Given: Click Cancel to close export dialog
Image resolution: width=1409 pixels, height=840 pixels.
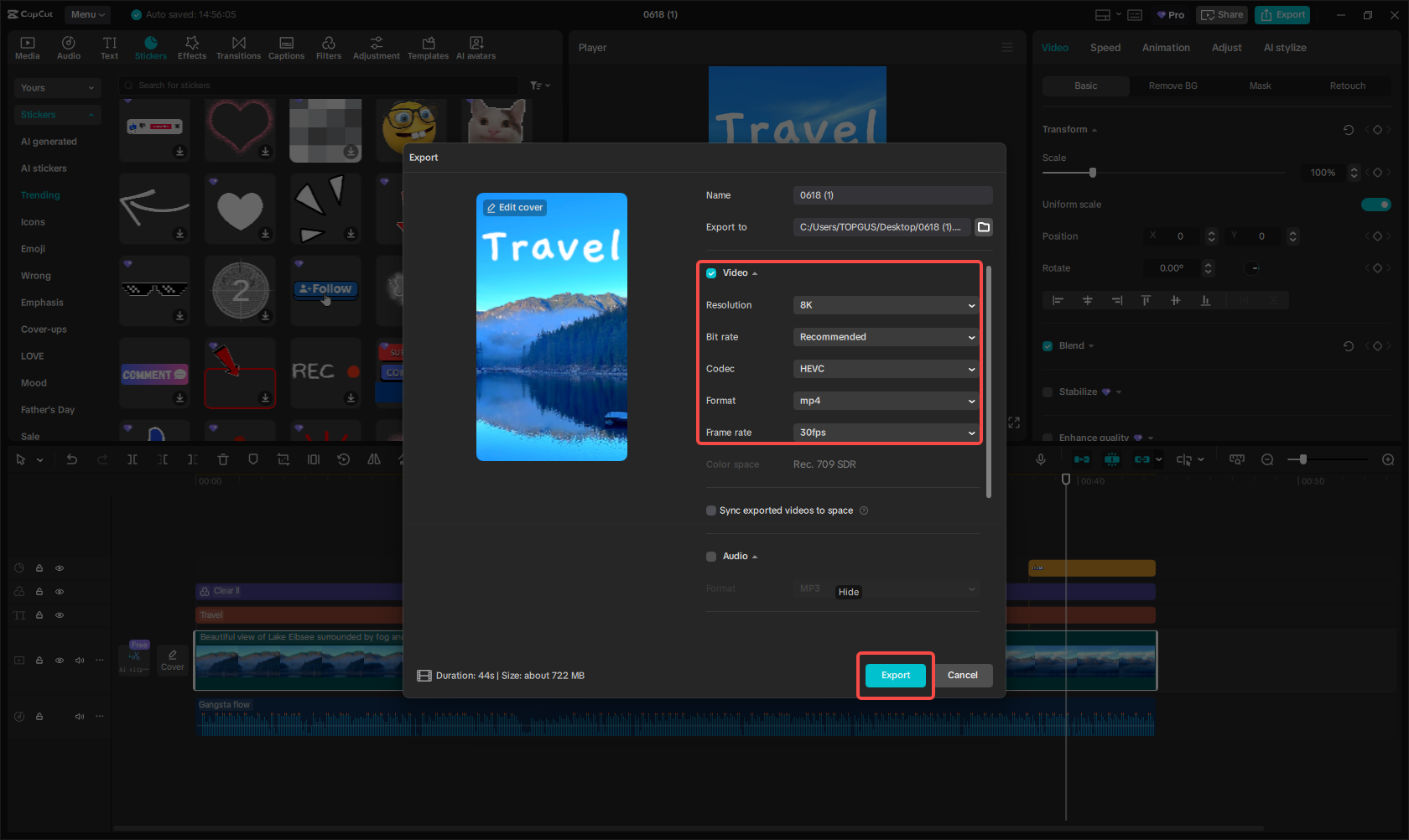Looking at the screenshot, I should pyautogui.click(x=962, y=676).
